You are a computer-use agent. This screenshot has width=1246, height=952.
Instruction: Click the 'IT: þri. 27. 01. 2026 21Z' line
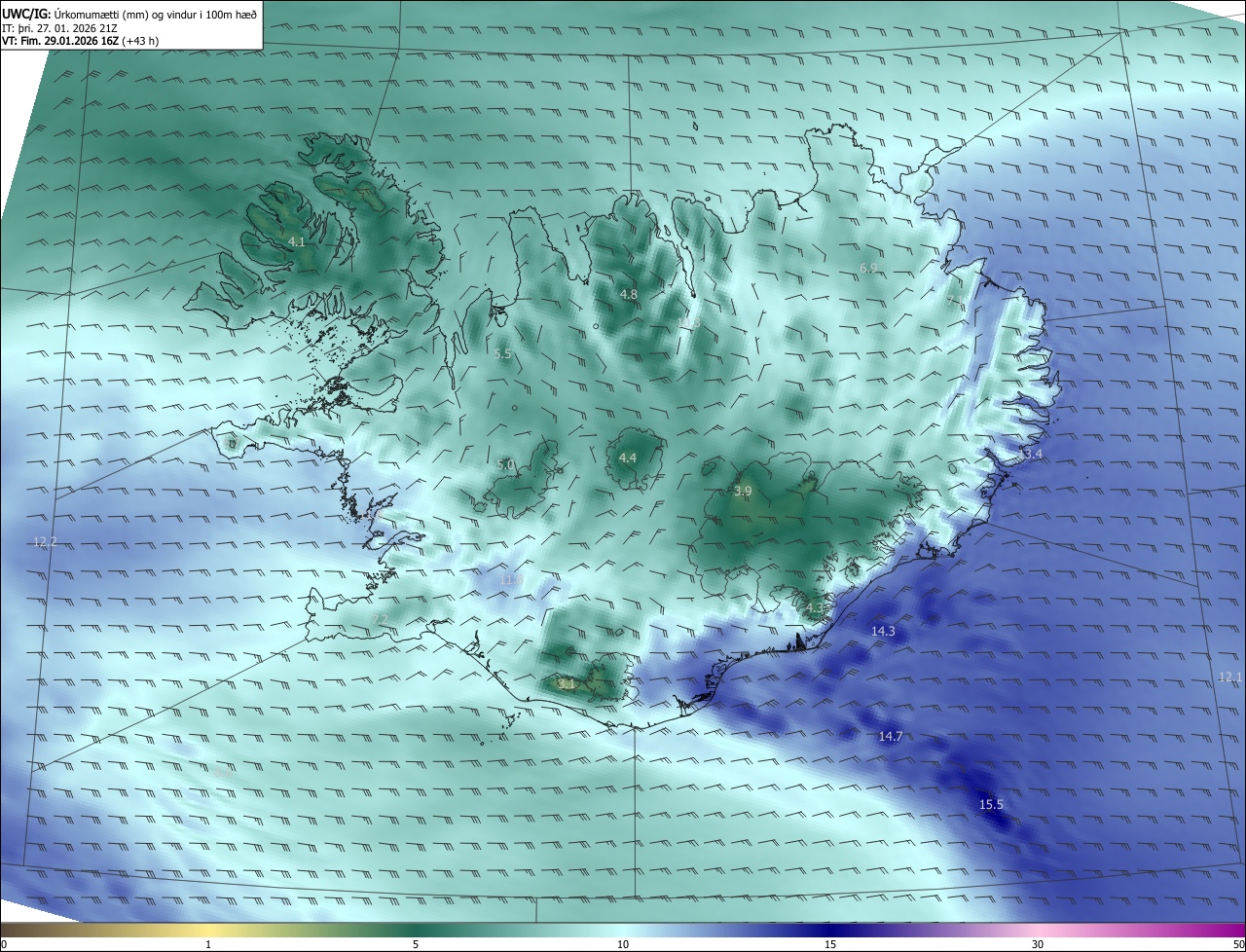[x=61, y=27]
